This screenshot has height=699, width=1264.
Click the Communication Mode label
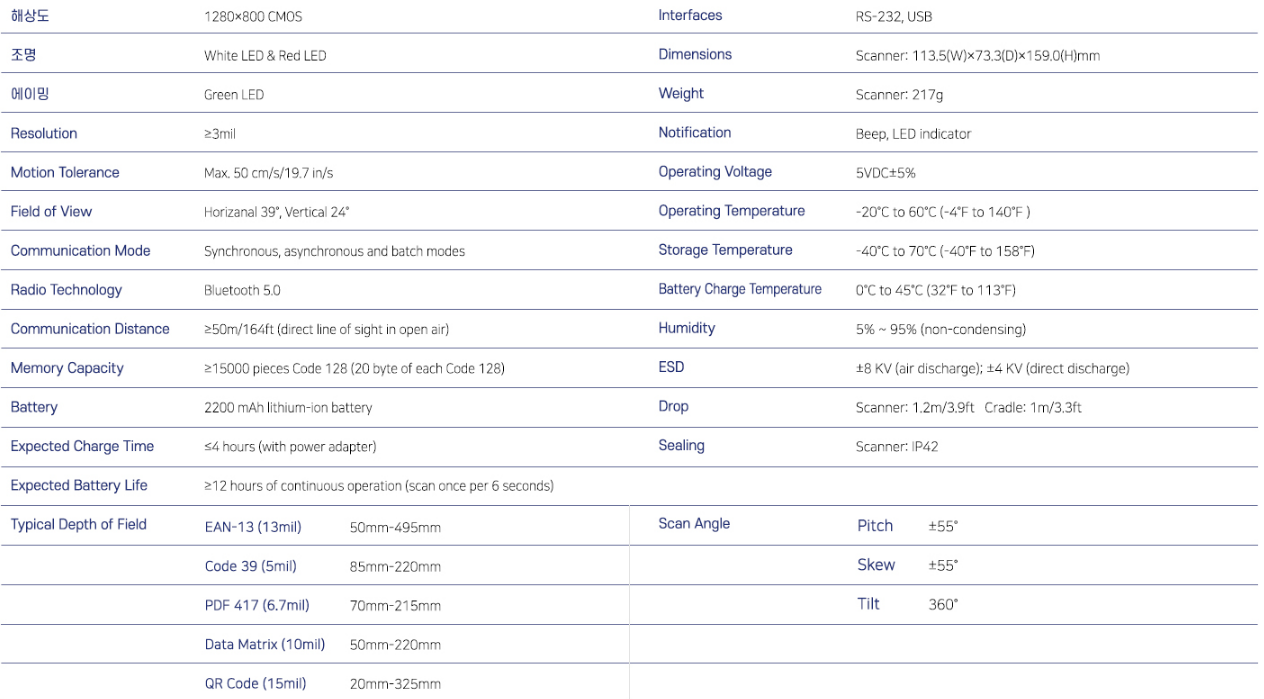pos(80,250)
